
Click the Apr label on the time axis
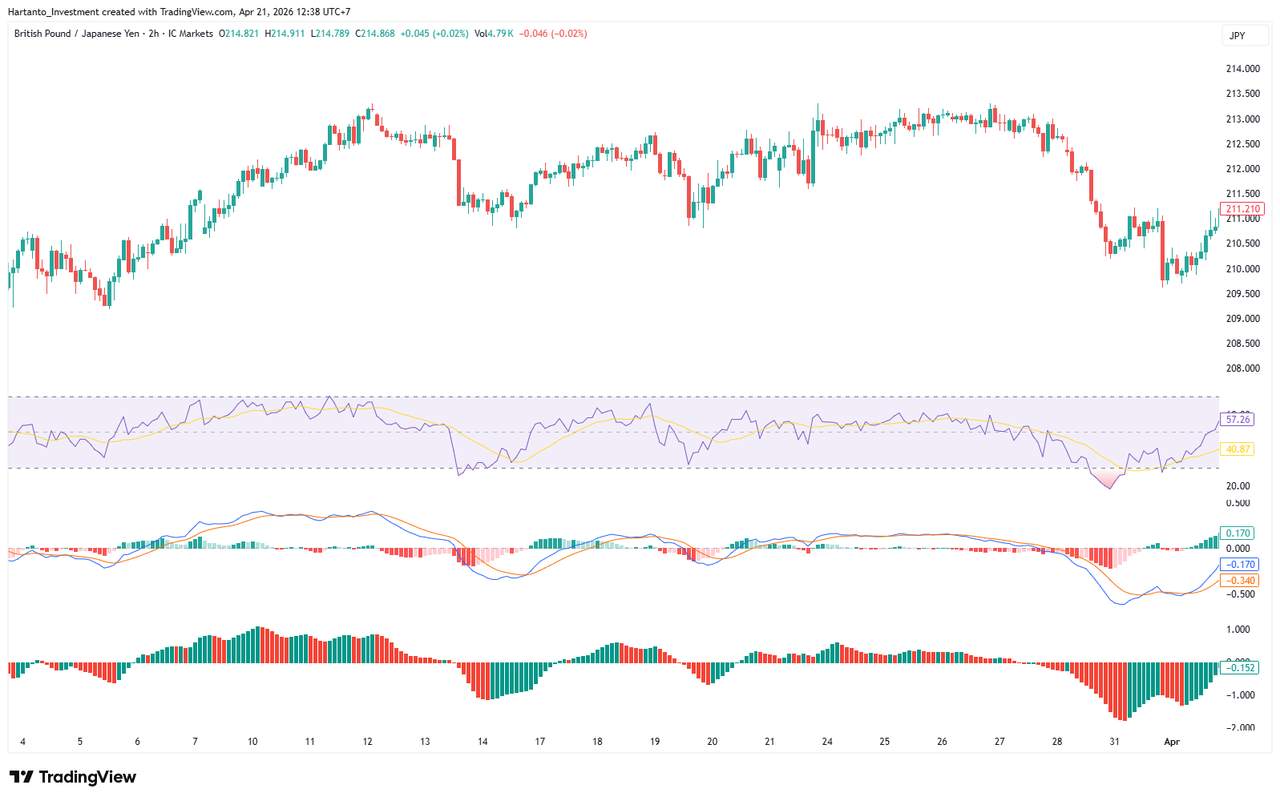pos(1171,742)
